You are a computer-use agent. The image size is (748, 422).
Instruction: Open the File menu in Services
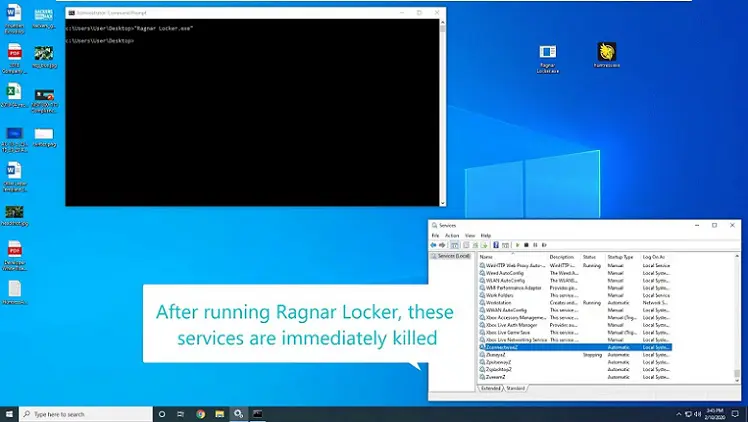(x=435, y=236)
